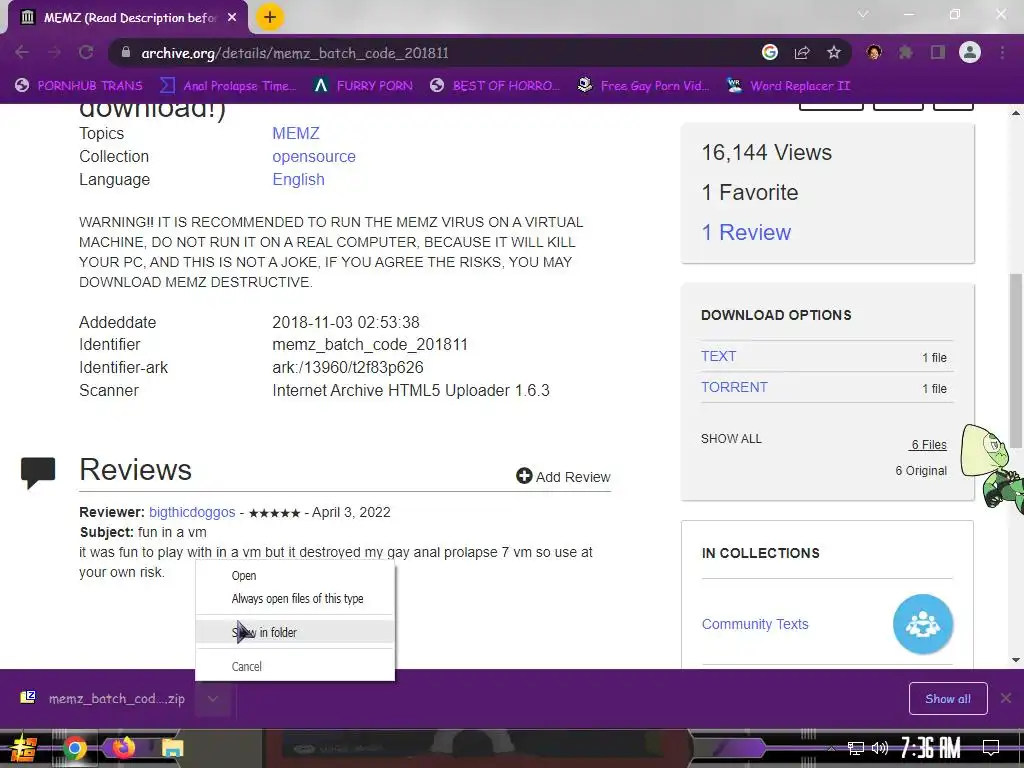Open Firefox from the taskbar

point(123,747)
